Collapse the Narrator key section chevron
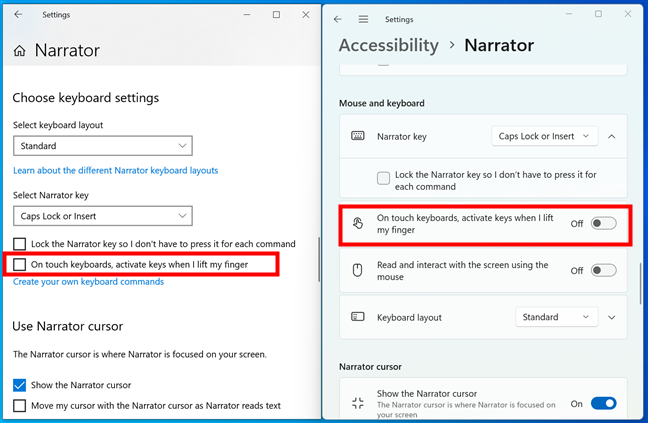Viewport: 648px width, 423px height. tap(612, 136)
